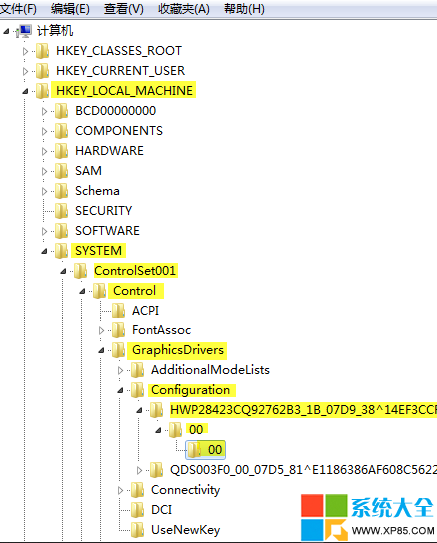Click the HKEY_CLASSES_ROOT folder icon
437x543 pixels.
(43, 51)
